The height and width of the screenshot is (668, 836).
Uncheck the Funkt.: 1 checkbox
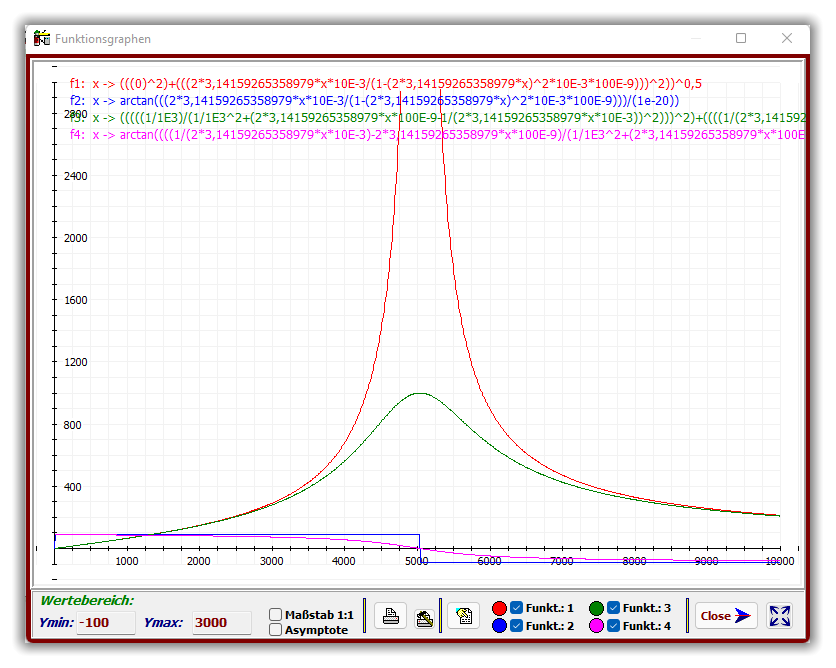coord(517,608)
